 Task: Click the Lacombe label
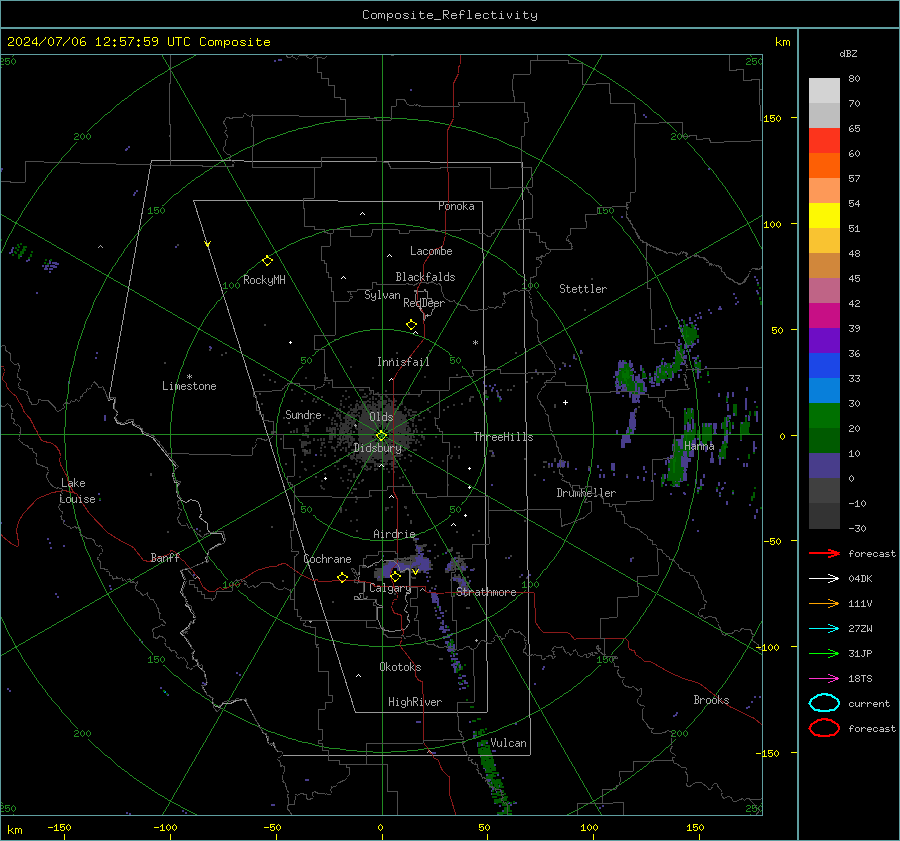point(431,251)
